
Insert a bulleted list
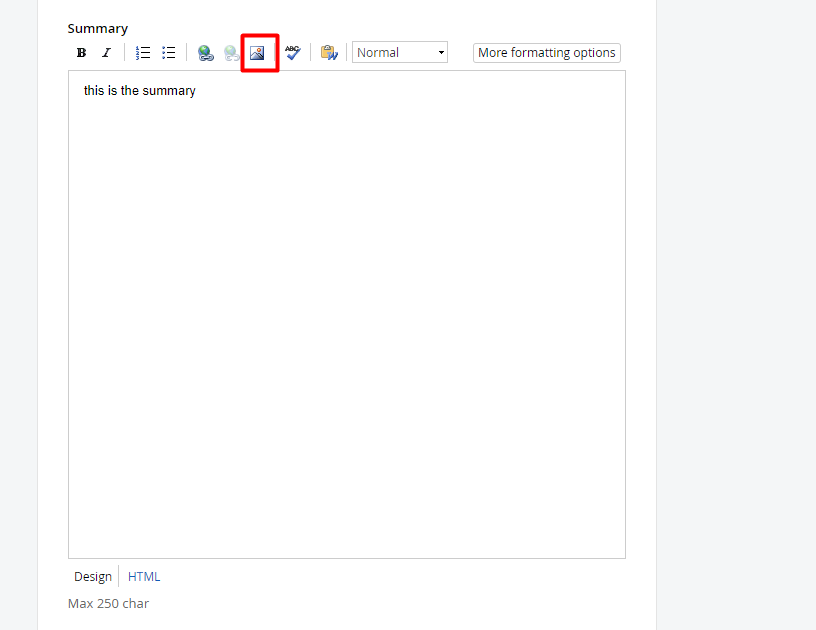169,53
